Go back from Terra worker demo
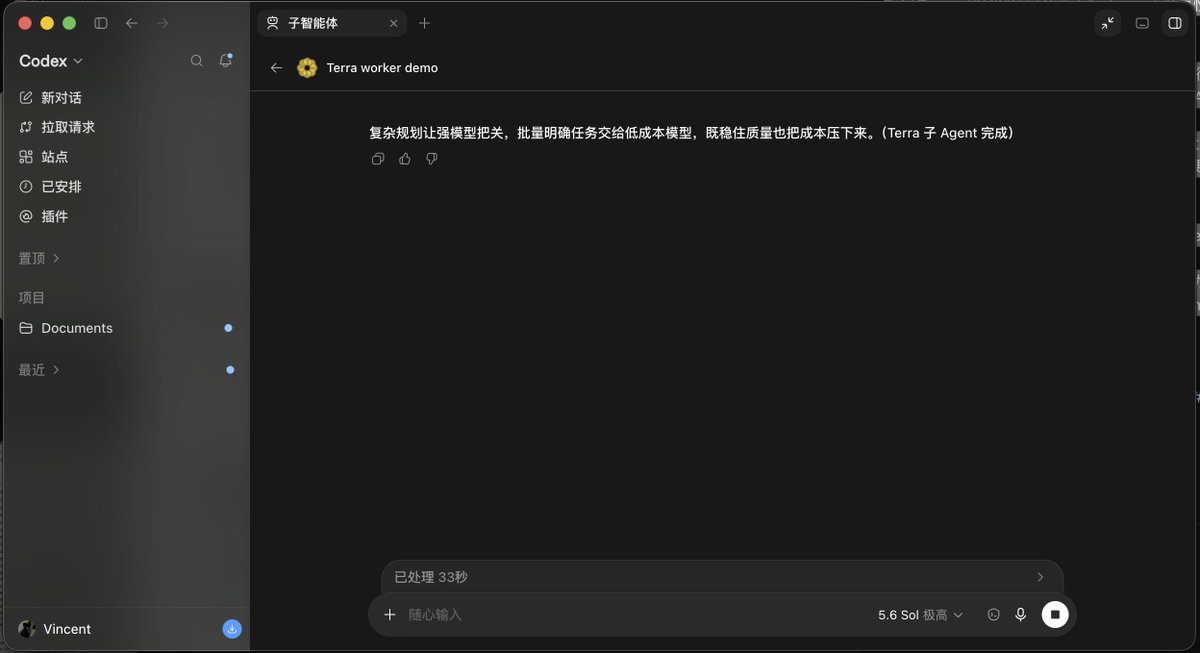Screen dimensions: 1200x653 click(277, 68)
